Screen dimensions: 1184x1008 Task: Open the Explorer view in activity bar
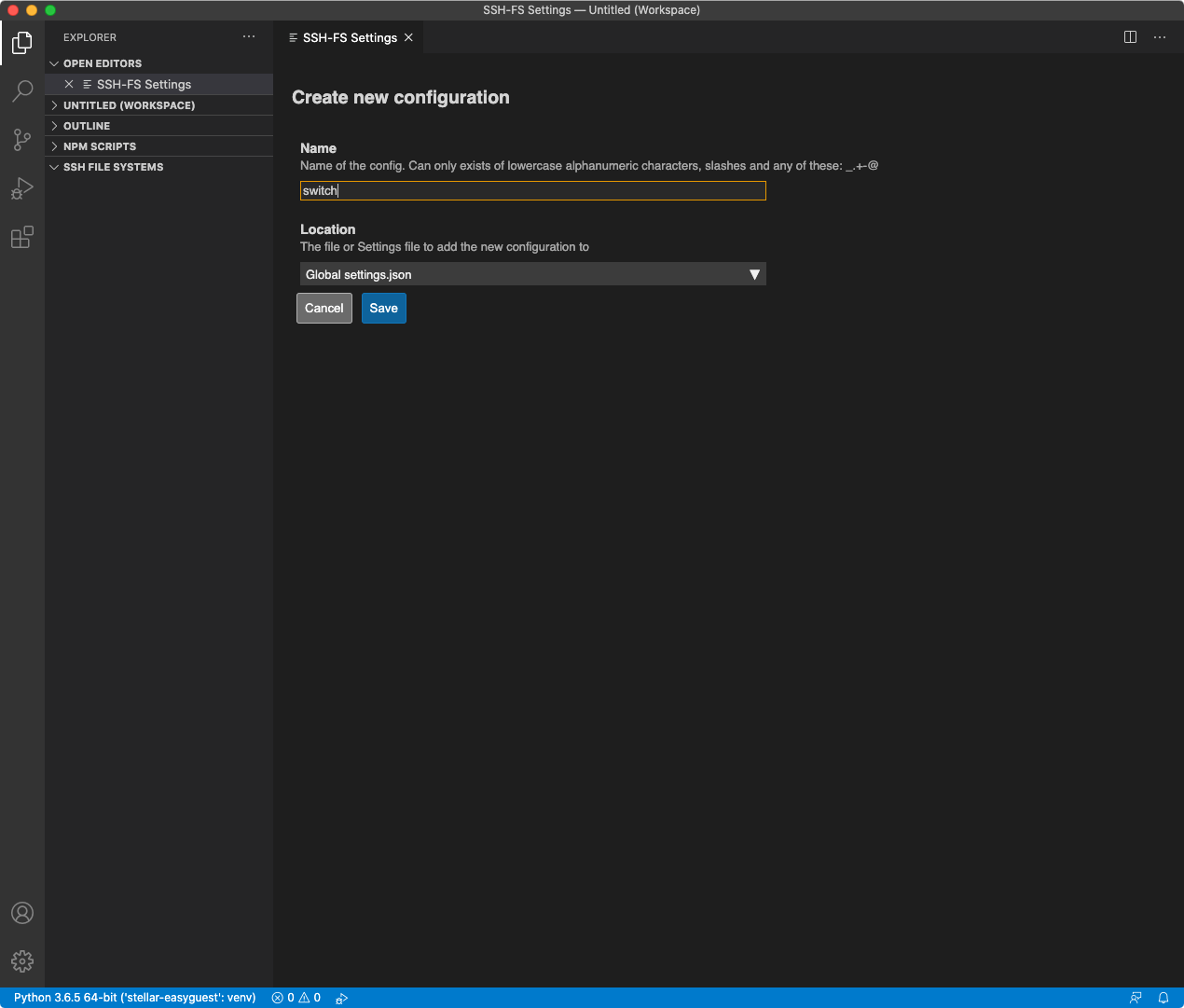pos(22,43)
